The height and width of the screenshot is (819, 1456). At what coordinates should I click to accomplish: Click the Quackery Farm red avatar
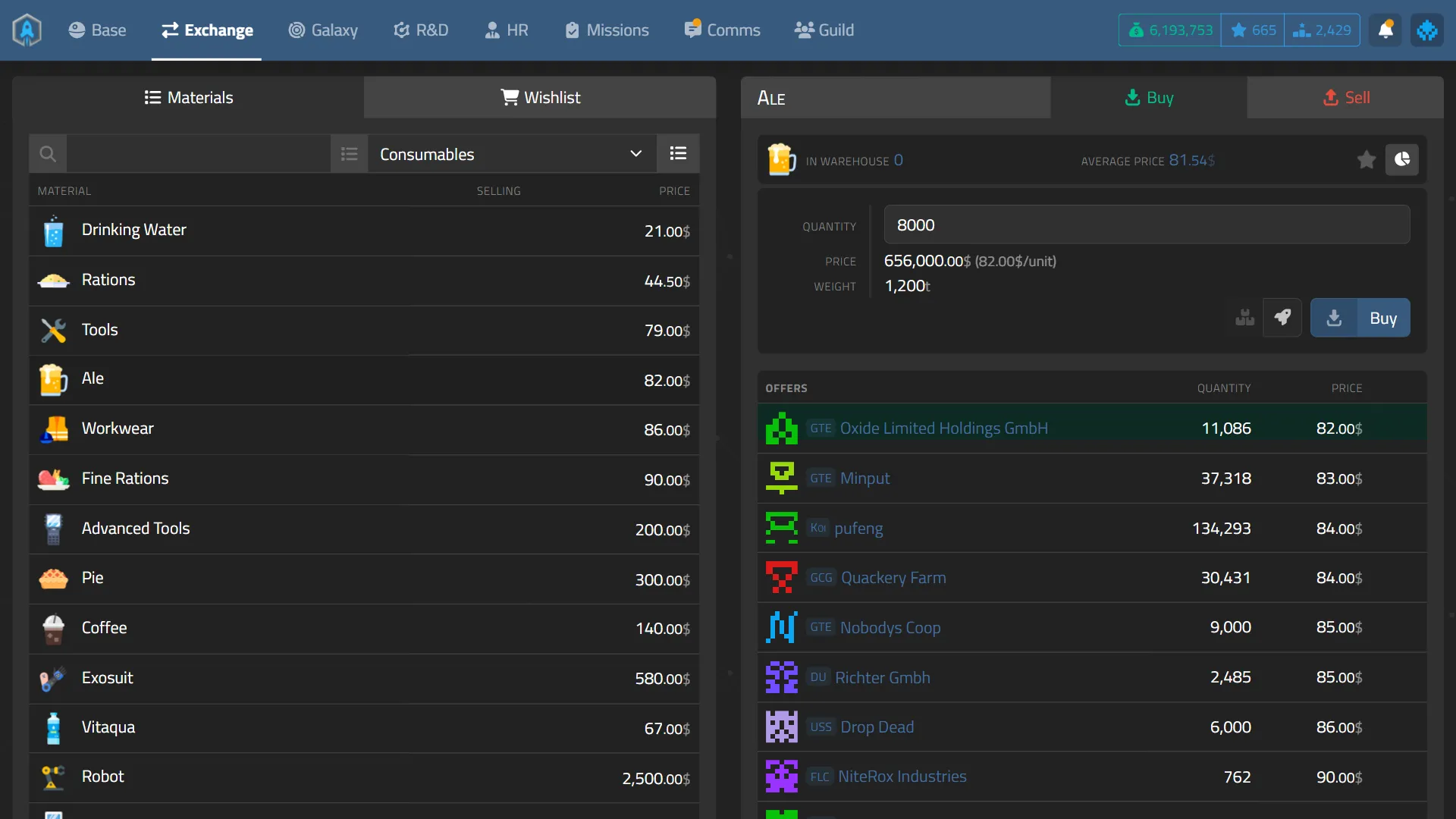(x=781, y=578)
